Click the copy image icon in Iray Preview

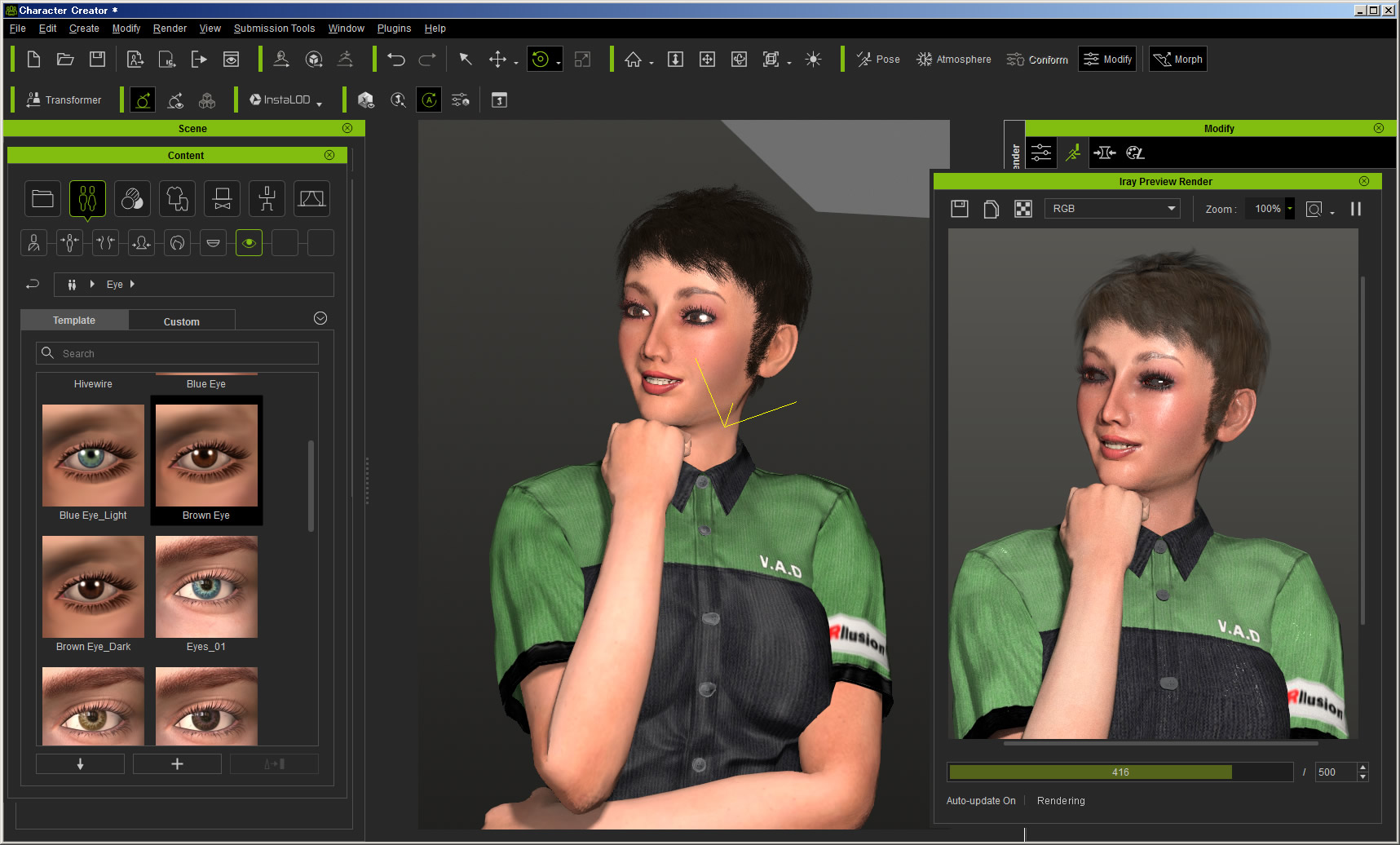991,209
